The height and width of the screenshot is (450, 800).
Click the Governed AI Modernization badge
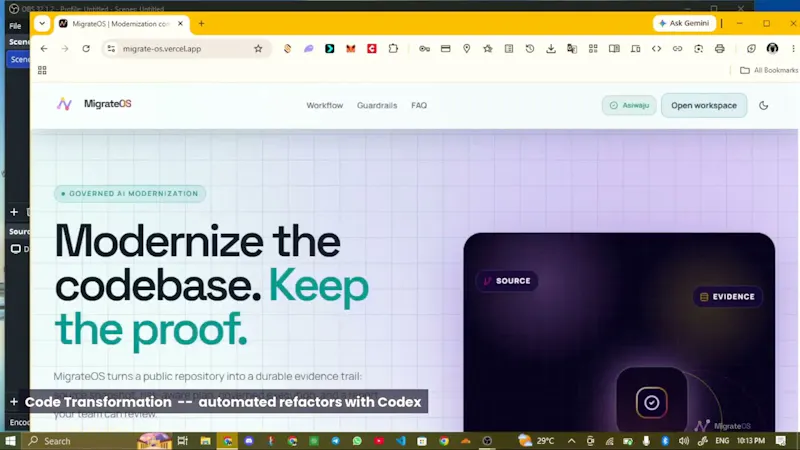130,193
